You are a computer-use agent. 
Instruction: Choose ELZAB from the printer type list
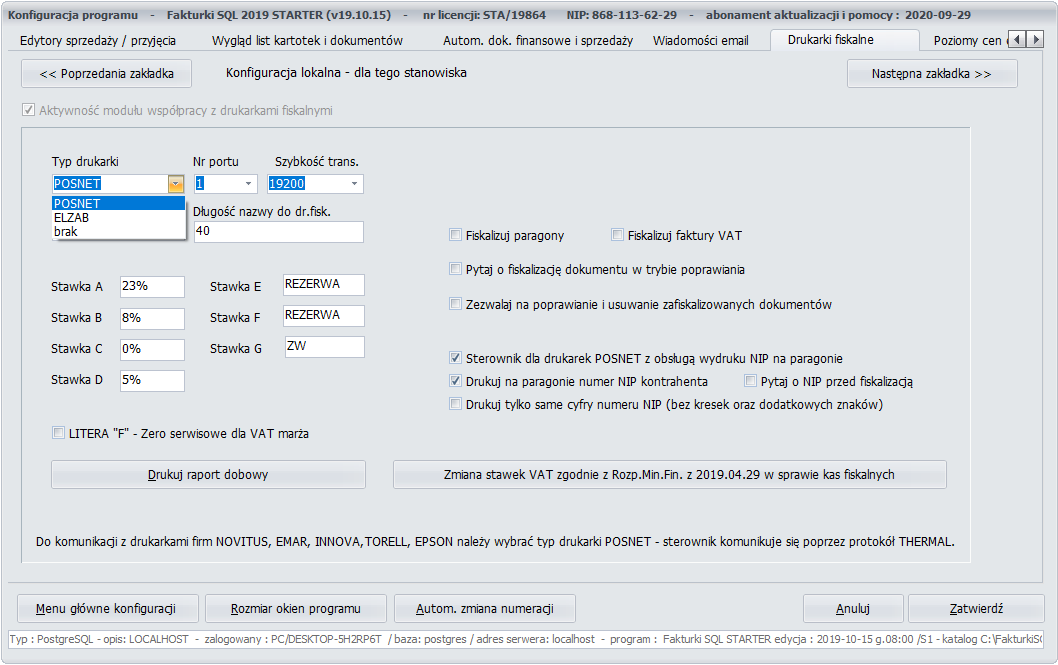tap(118, 218)
